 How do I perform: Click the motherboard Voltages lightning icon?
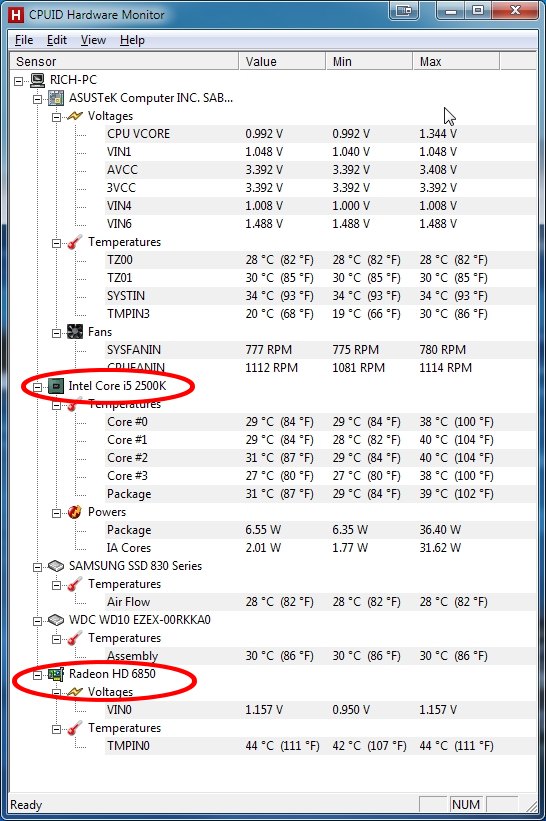pos(75,116)
